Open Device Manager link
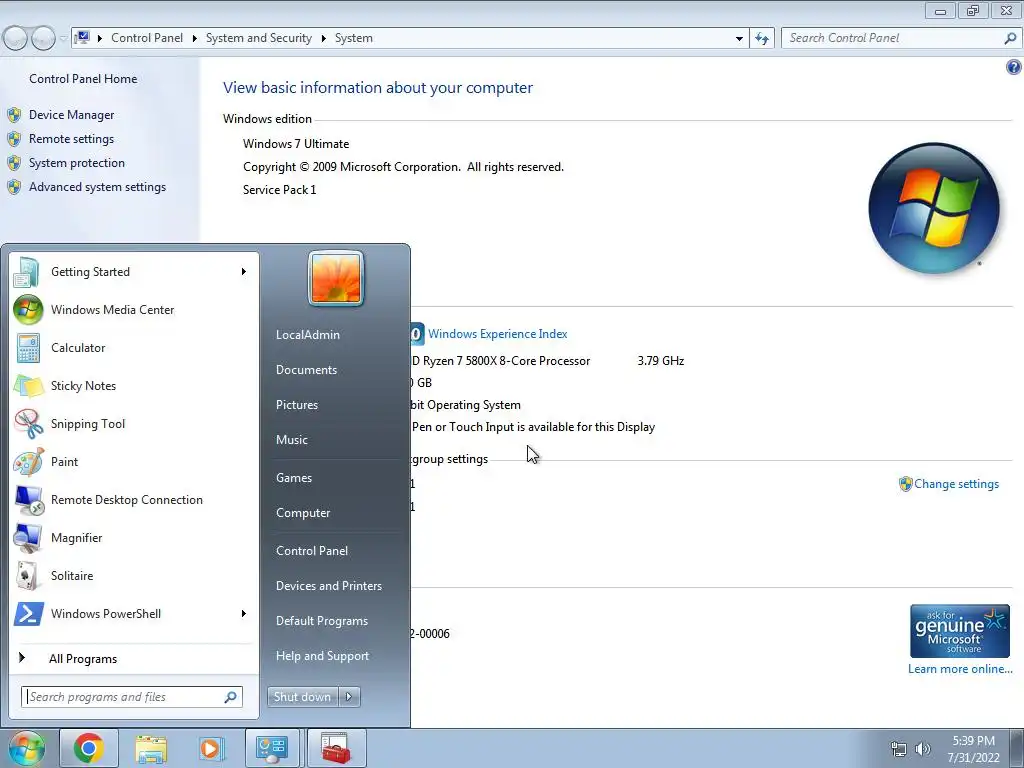 71,115
